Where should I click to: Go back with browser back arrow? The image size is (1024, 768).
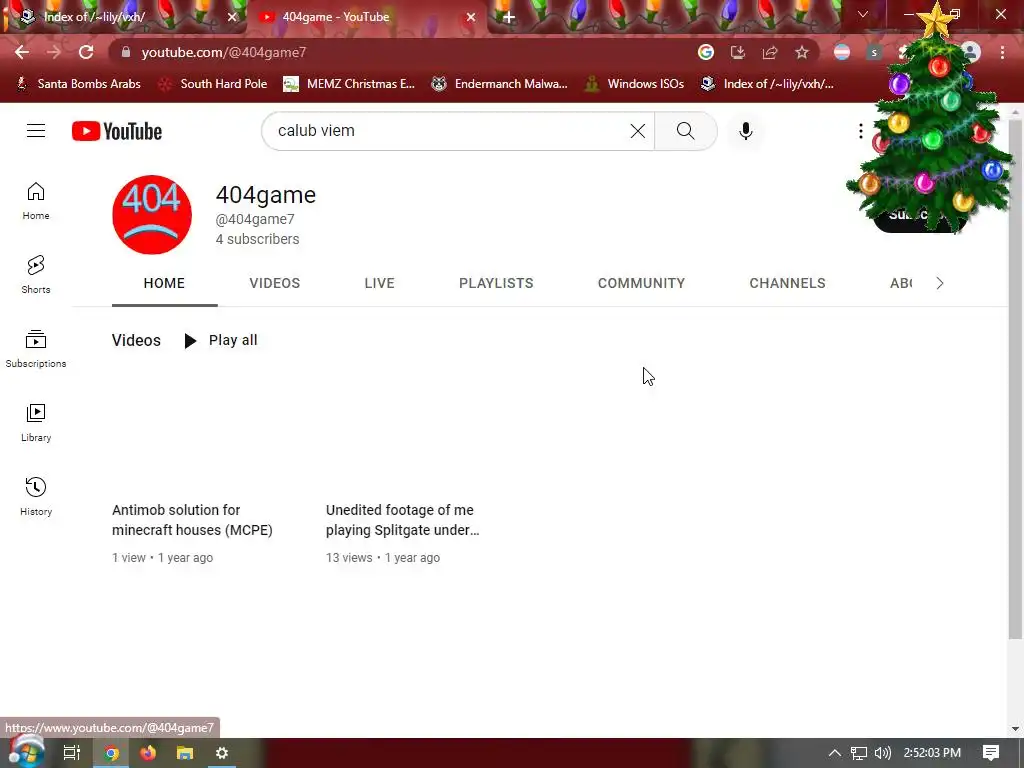click(22, 52)
